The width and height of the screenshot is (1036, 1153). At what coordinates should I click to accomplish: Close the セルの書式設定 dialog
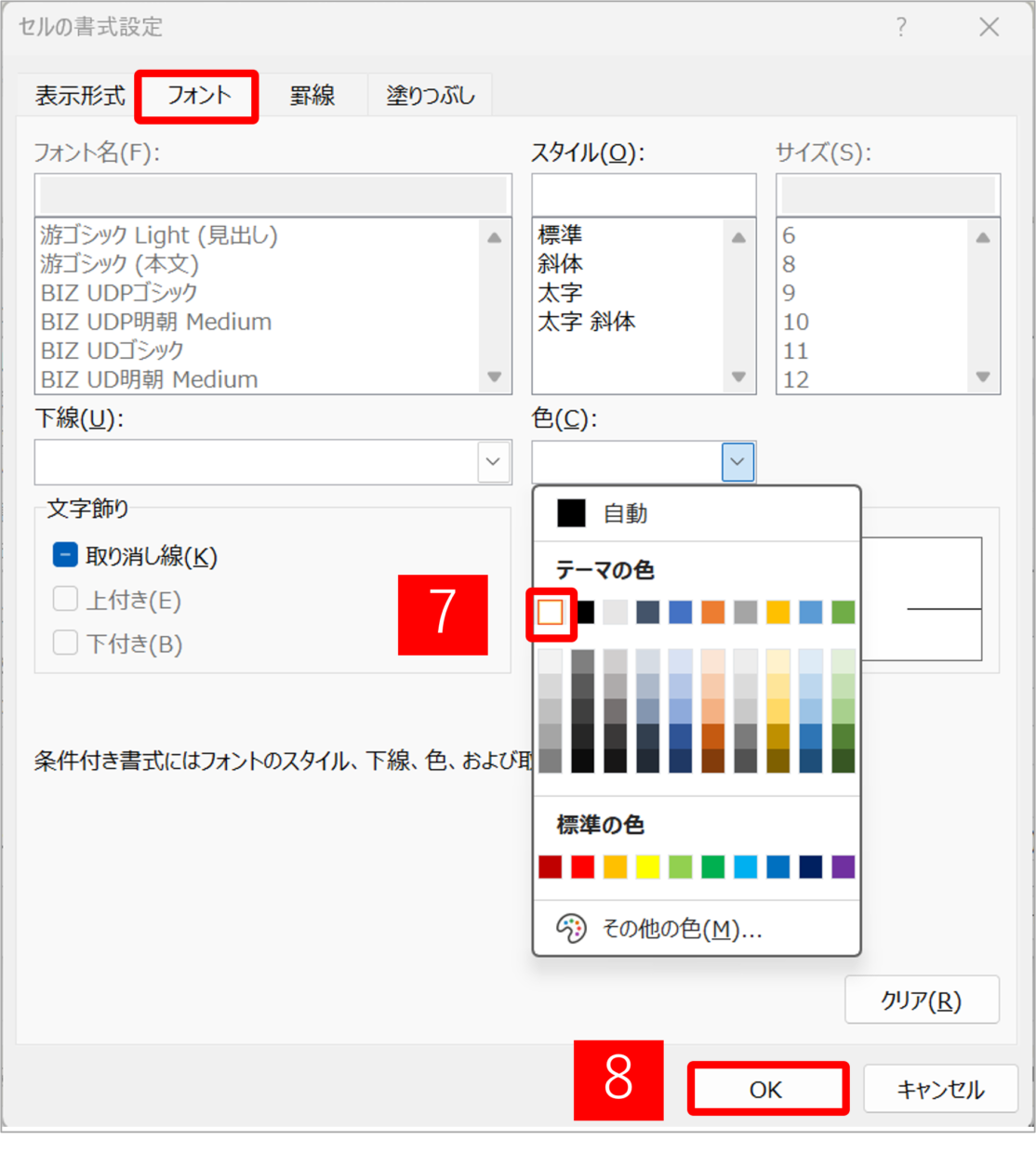(990, 27)
